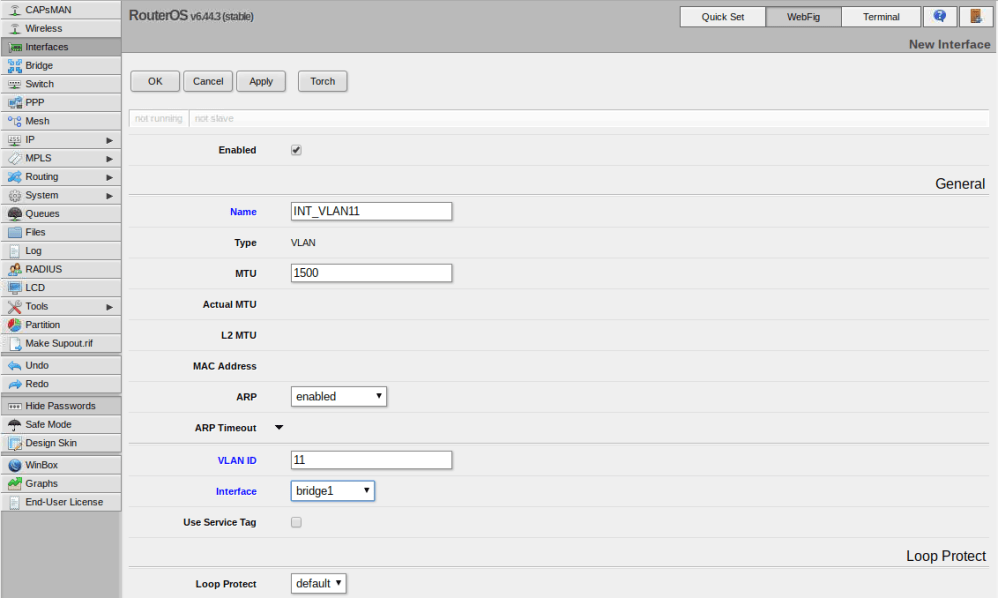Screen dimensions: 998x598
Task: Click the Torch button
Action: [x=323, y=81]
